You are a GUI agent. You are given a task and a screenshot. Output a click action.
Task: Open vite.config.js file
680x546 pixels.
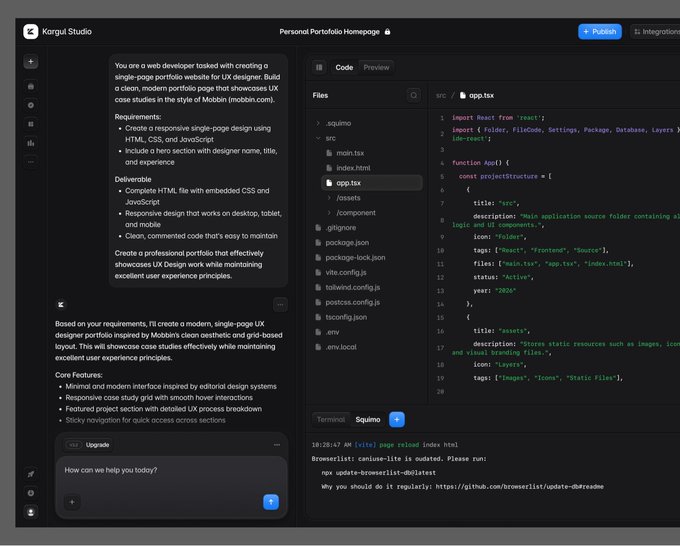click(341, 272)
